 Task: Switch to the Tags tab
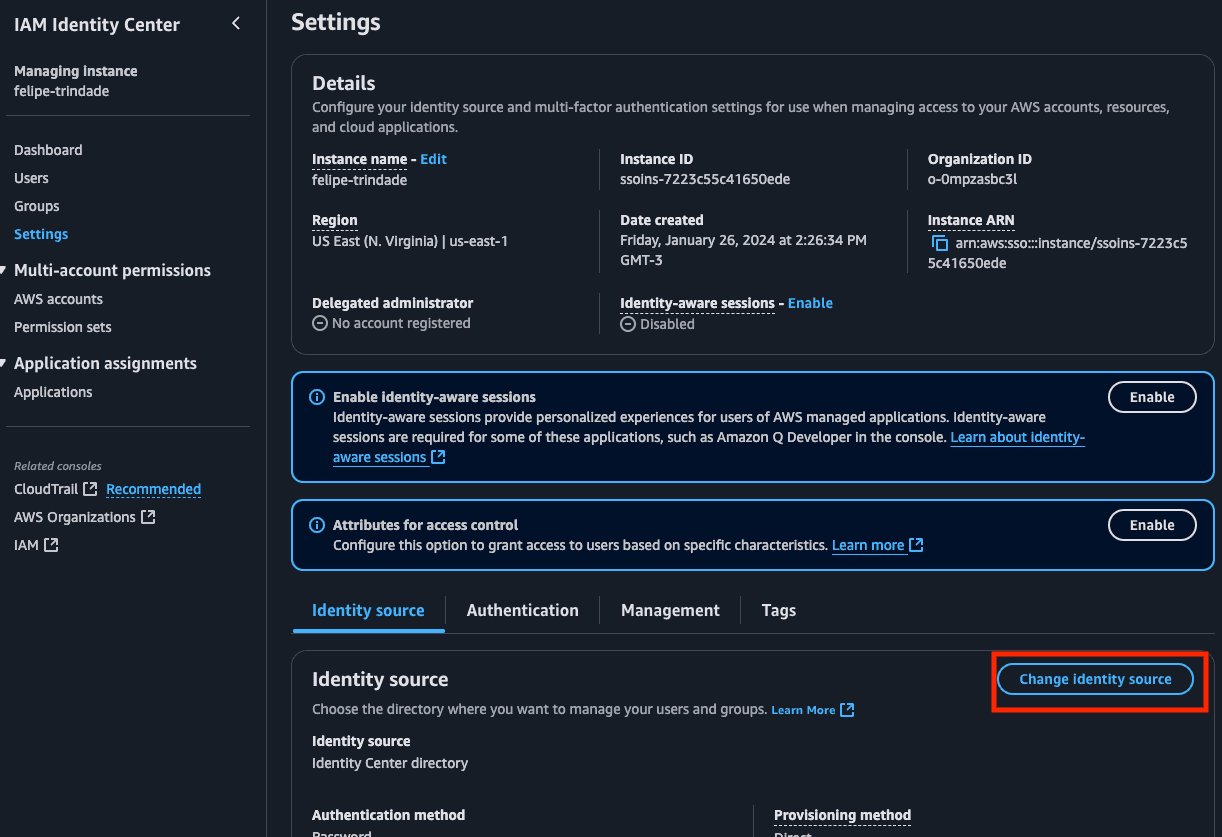point(779,610)
